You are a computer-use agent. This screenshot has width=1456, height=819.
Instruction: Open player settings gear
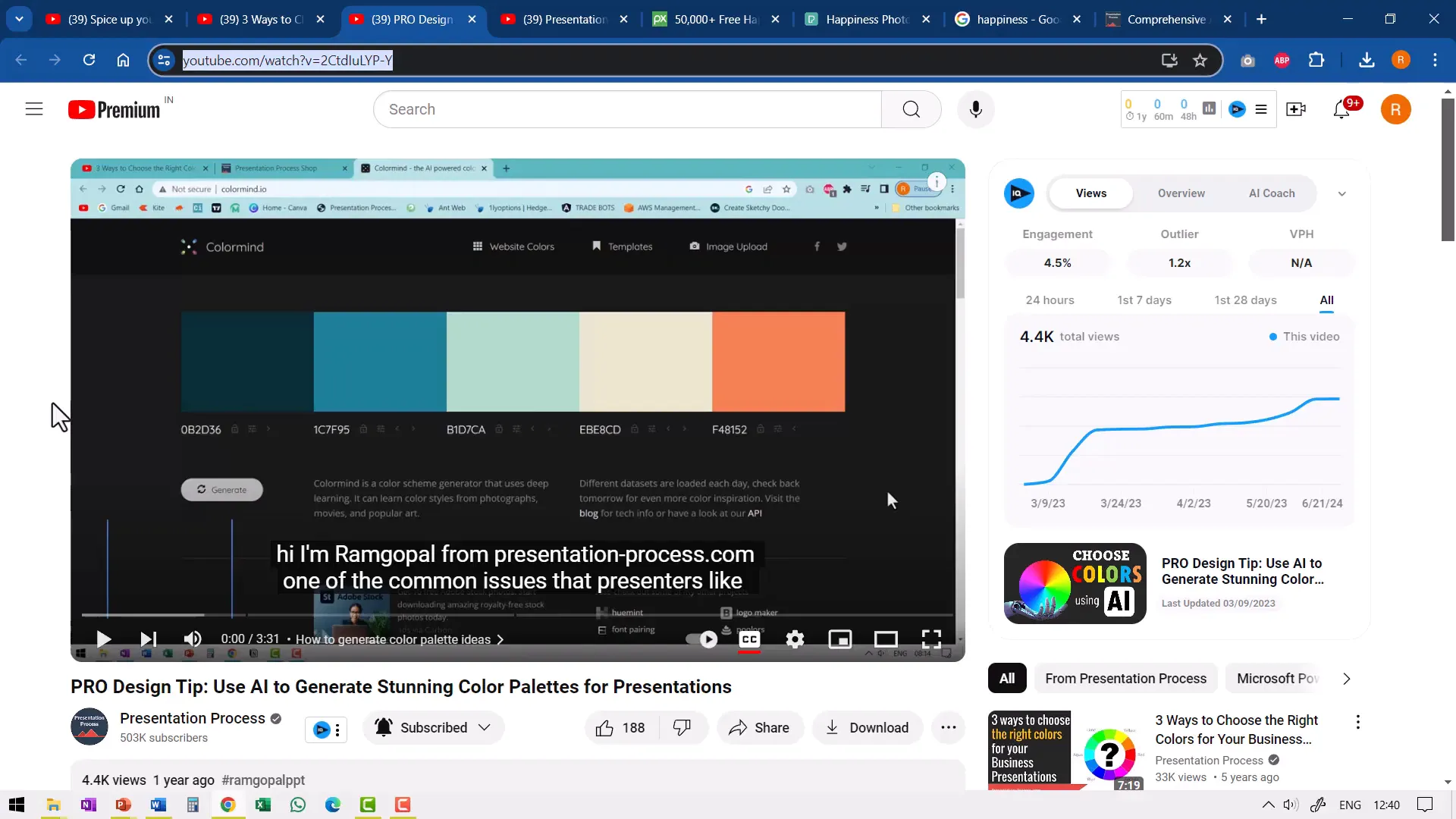click(795, 639)
